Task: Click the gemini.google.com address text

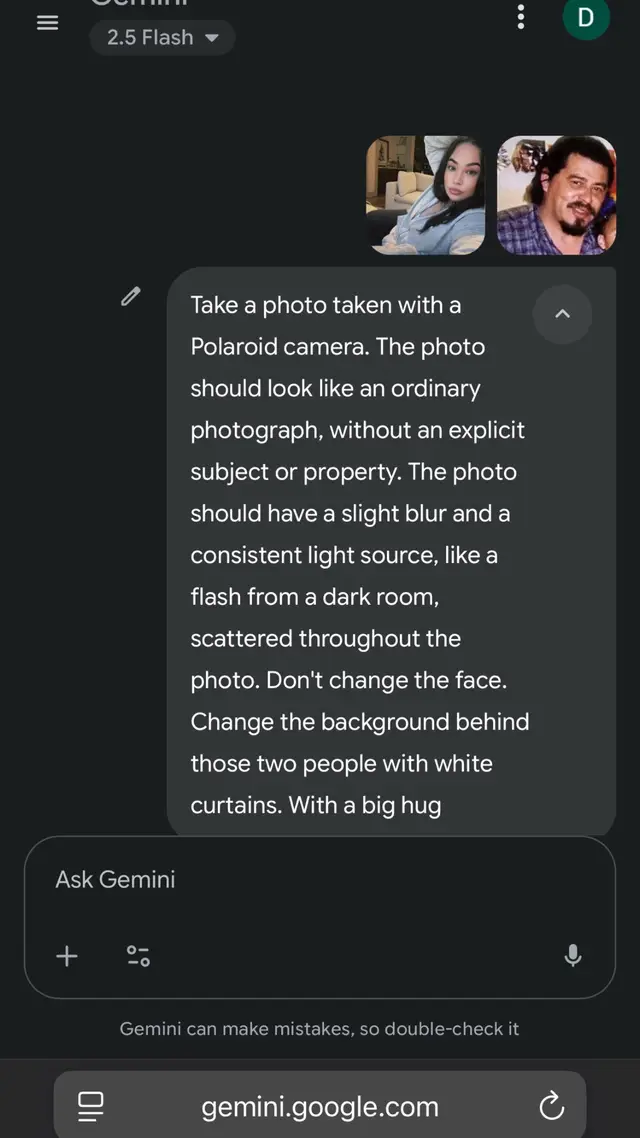Action: 320,1107
